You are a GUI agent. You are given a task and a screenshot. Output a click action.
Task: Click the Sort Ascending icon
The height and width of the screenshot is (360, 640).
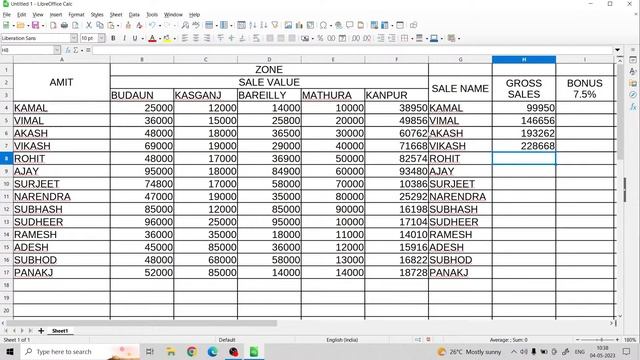pyautogui.click(x=253, y=25)
